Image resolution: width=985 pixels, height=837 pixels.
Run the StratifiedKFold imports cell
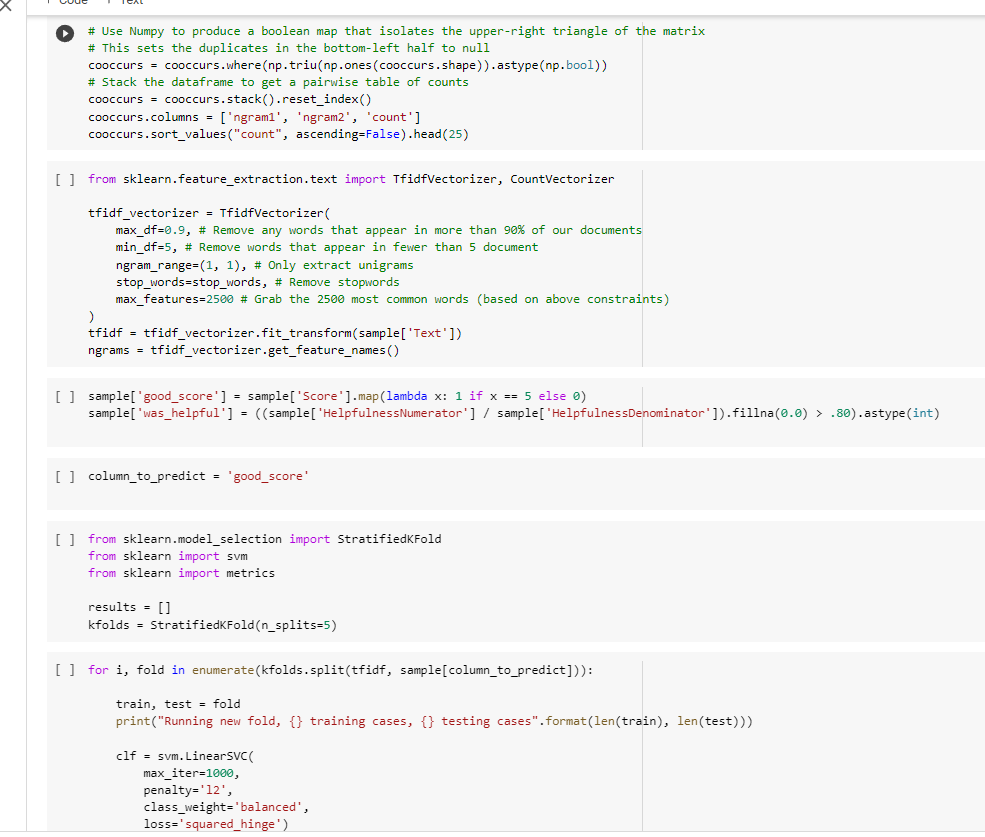pos(66,538)
